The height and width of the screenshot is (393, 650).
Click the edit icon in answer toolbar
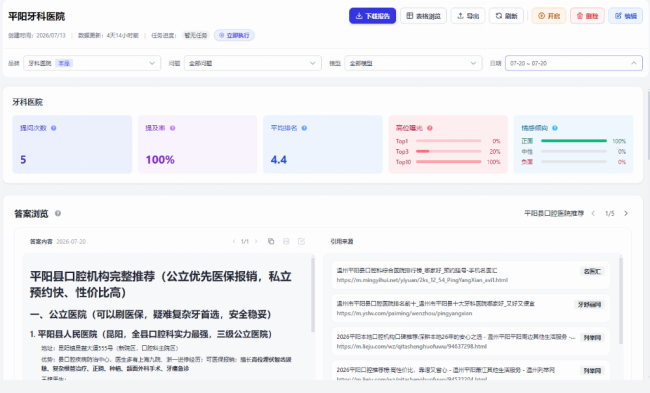pos(301,241)
